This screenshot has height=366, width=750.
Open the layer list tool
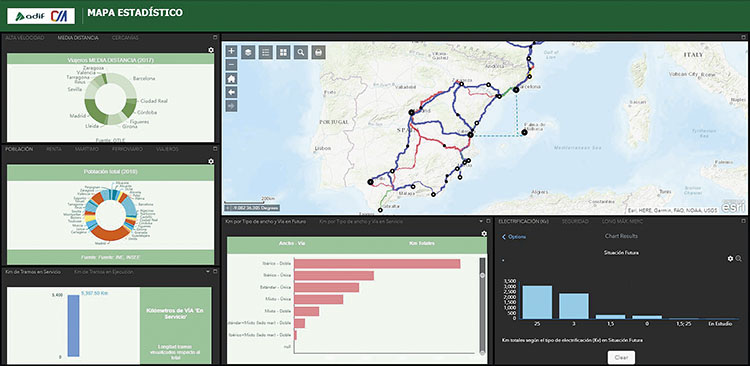click(248, 52)
